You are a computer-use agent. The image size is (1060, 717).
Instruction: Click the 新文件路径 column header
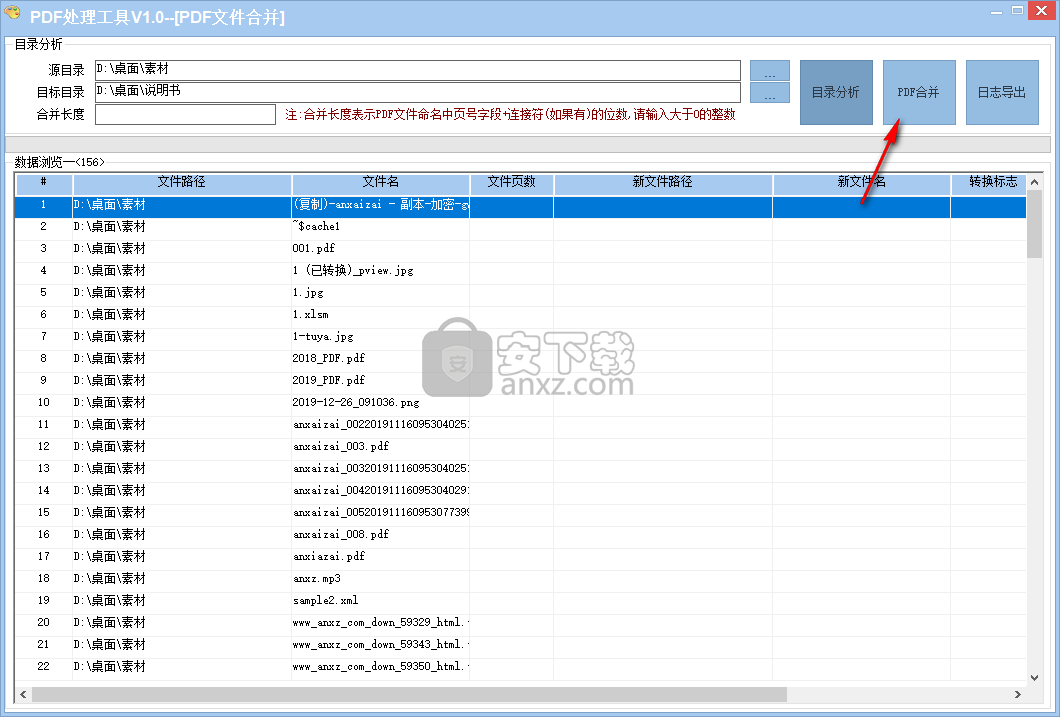(663, 182)
